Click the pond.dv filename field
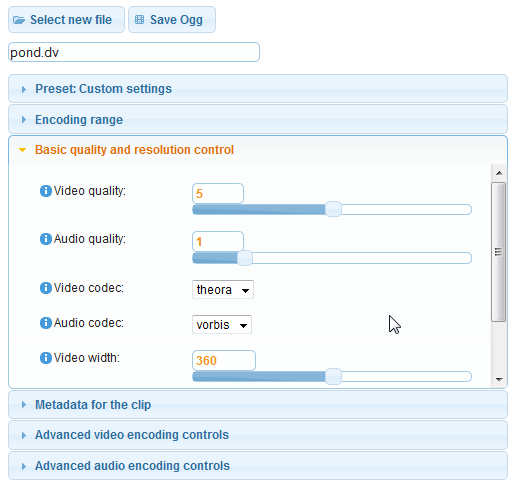515x486 pixels. (x=134, y=52)
